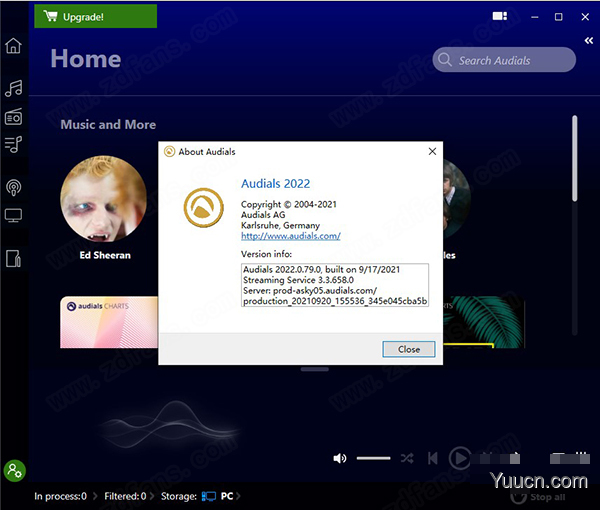600x510 pixels.
Task: Click the Filtered:0 status entry
Action: pyautogui.click(x=125, y=496)
